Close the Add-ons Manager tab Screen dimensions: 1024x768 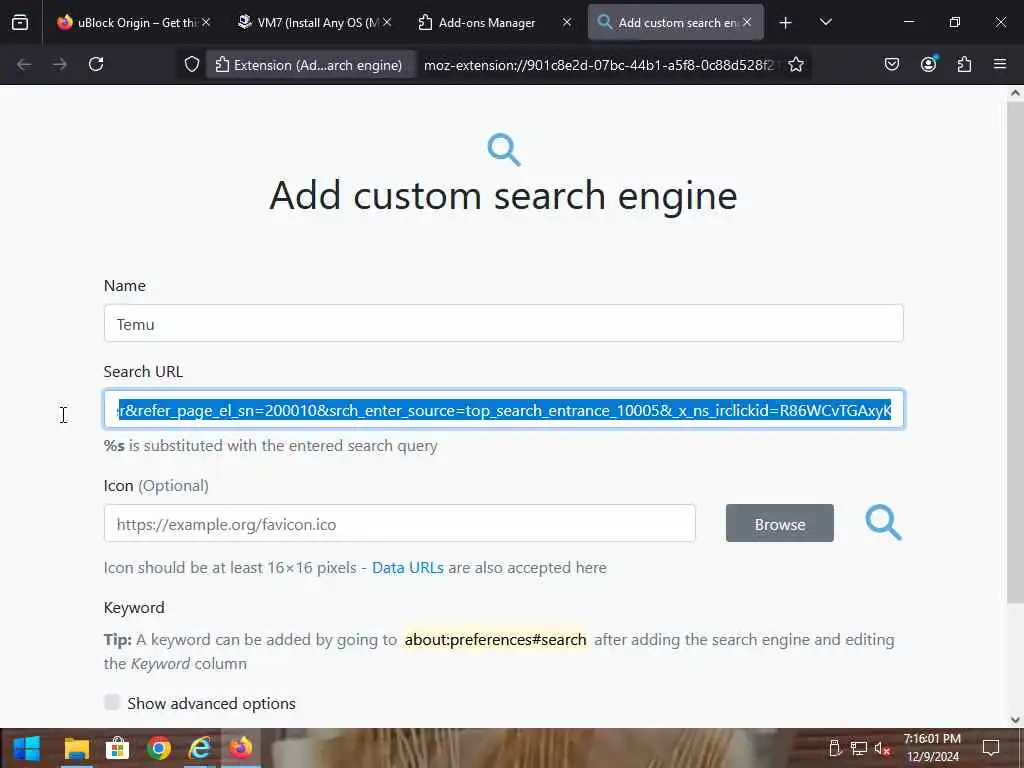pyautogui.click(x=567, y=22)
